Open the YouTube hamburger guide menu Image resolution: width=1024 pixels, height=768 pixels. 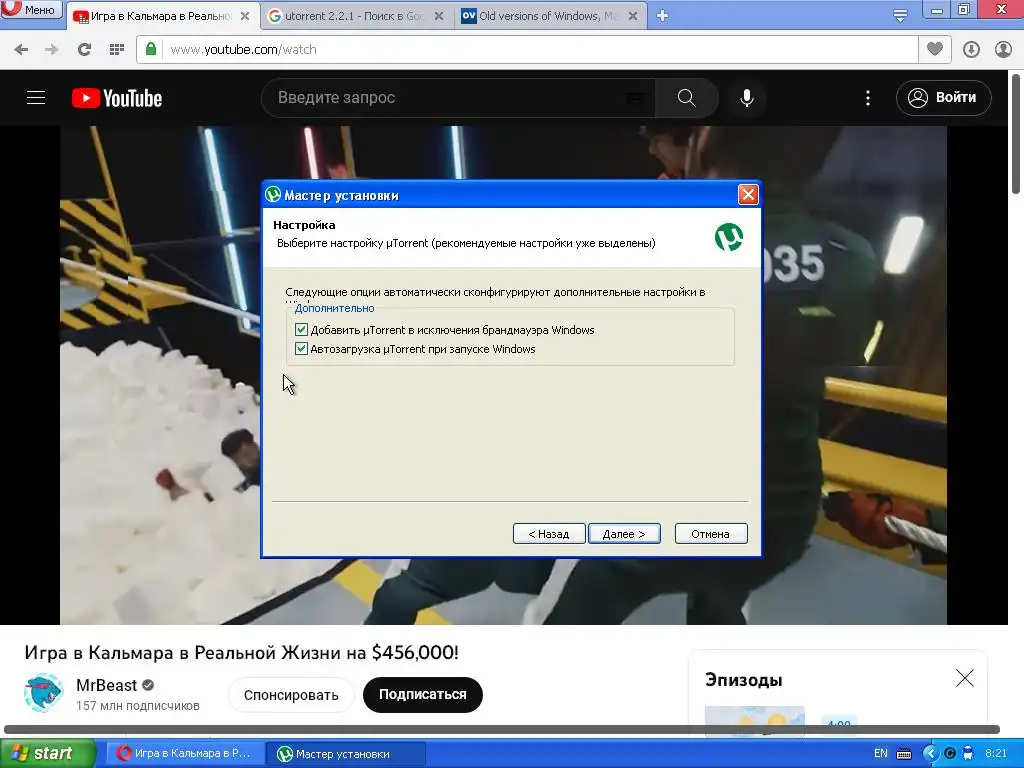[36, 98]
